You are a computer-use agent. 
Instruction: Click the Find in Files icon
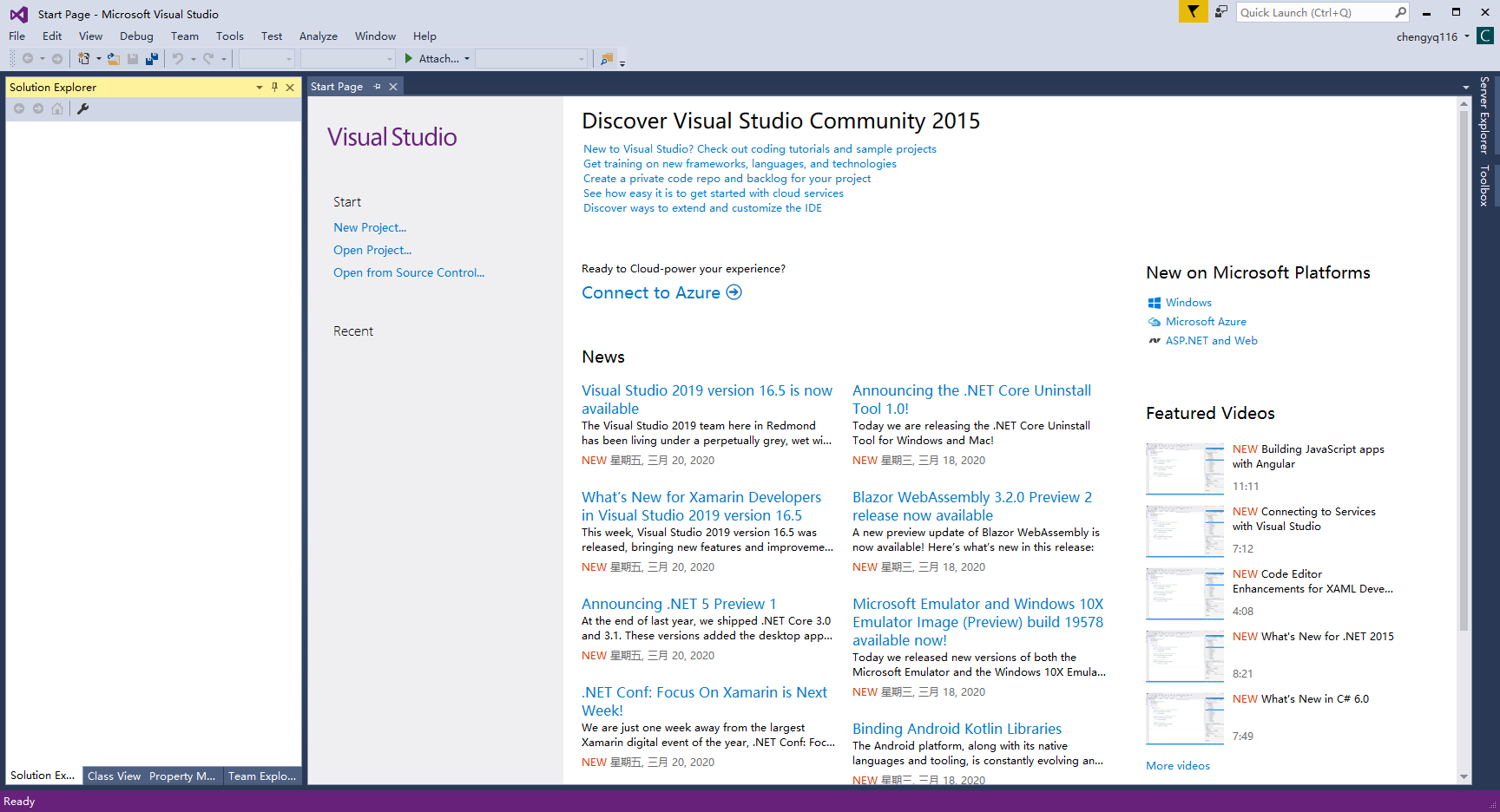pyautogui.click(x=607, y=59)
